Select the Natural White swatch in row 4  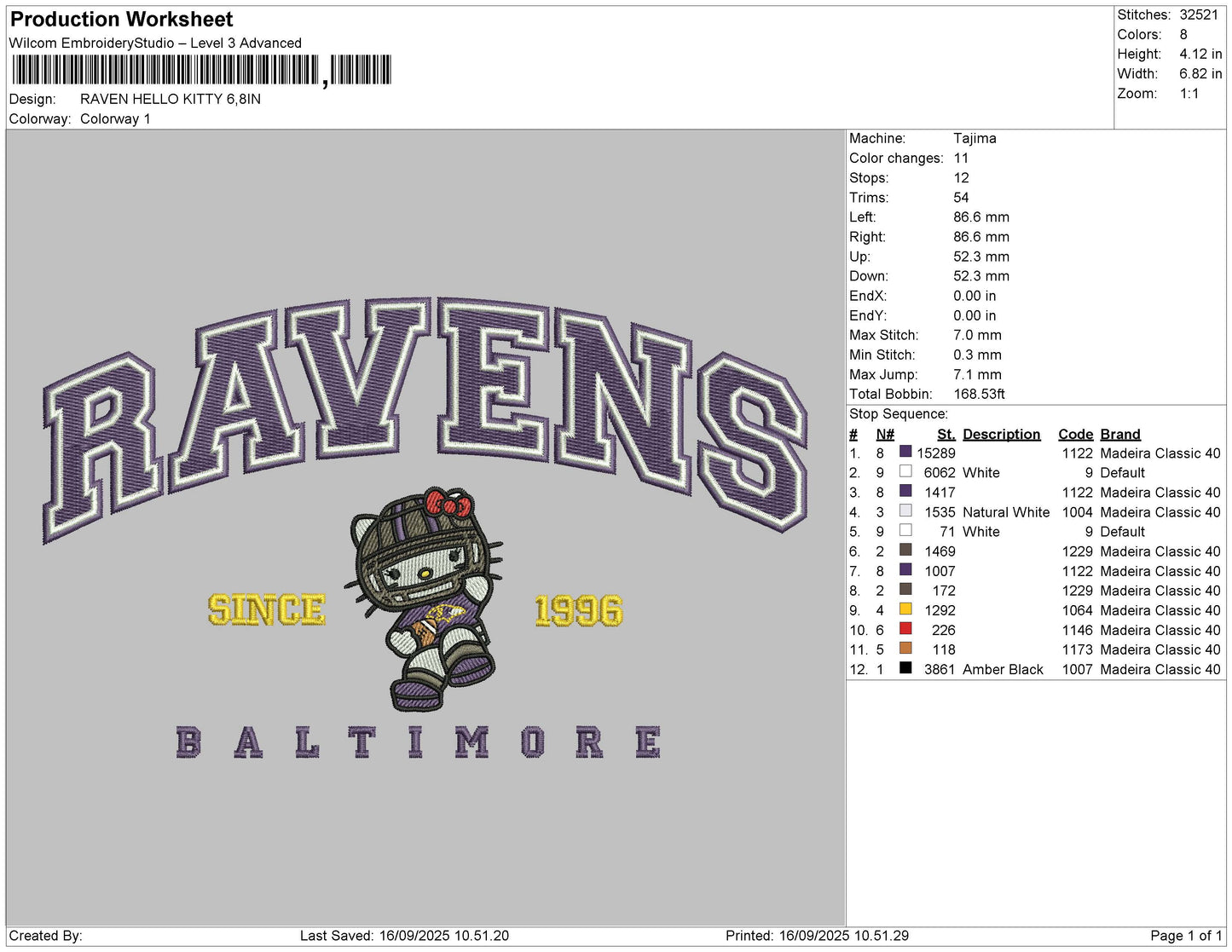point(905,511)
